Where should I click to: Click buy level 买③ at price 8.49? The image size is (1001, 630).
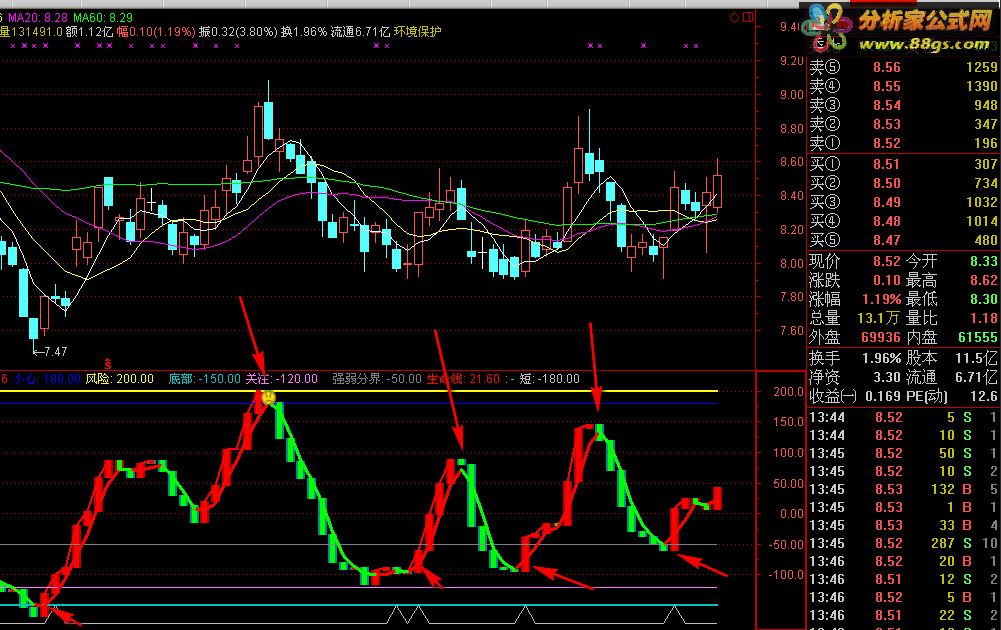[x=903, y=202]
